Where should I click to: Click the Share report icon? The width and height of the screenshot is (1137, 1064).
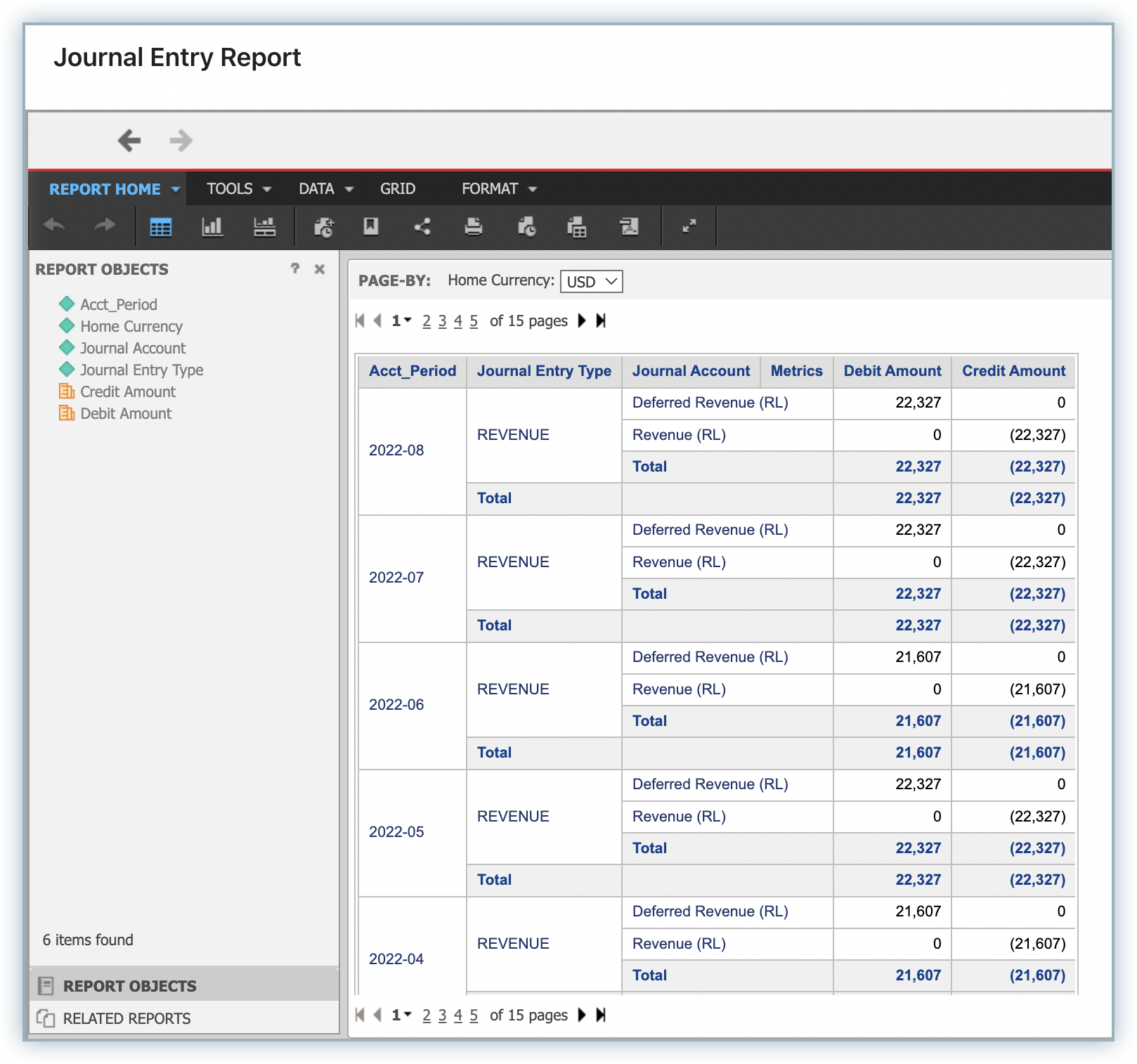coord(422,227)
